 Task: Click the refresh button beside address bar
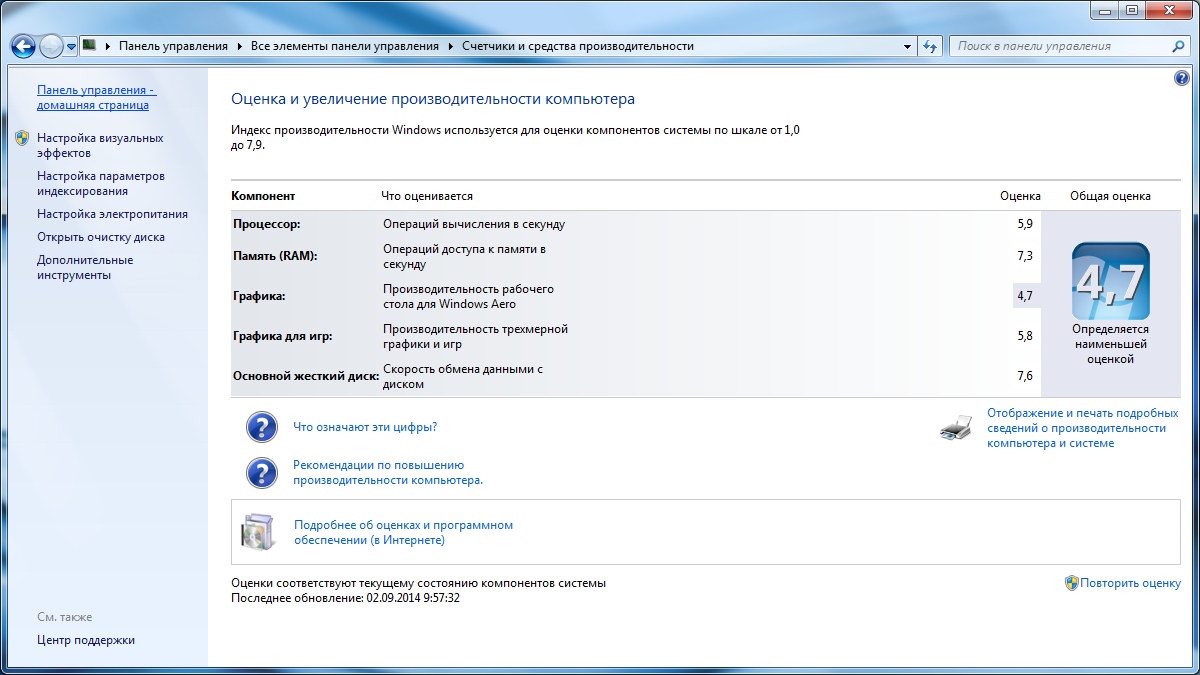point(931,46)
